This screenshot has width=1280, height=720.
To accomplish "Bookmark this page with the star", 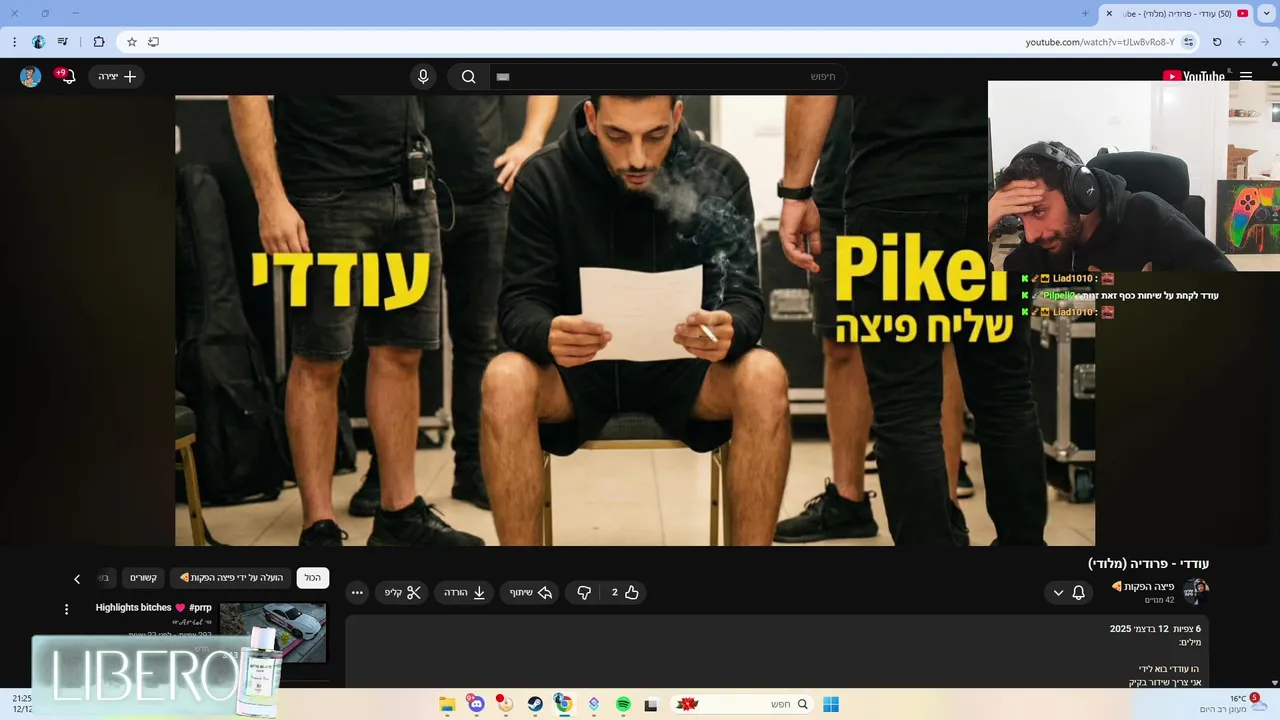I will coord(131,42).
